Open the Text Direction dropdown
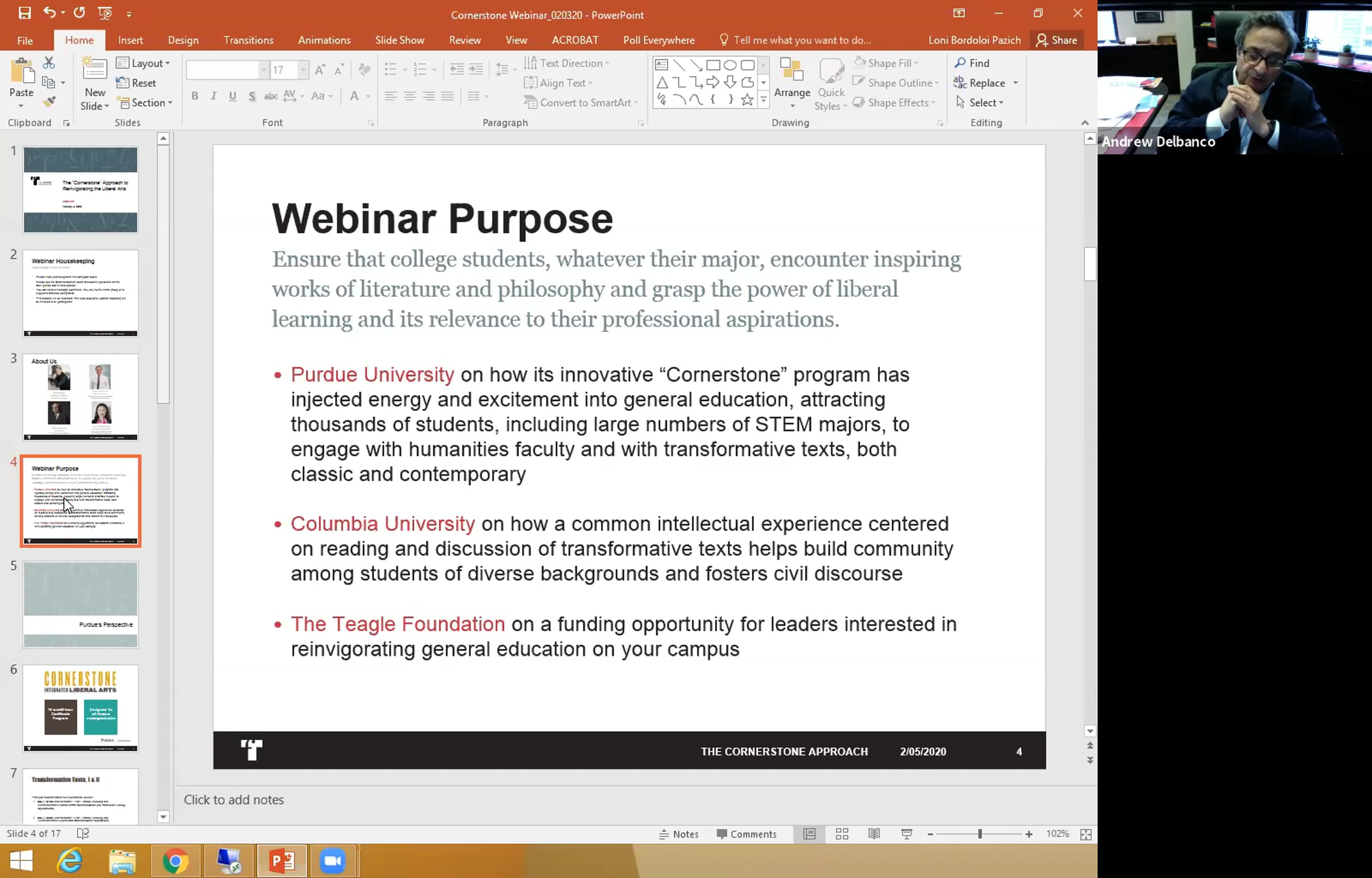Screen dimensions: 1372x878 [567, 63]
